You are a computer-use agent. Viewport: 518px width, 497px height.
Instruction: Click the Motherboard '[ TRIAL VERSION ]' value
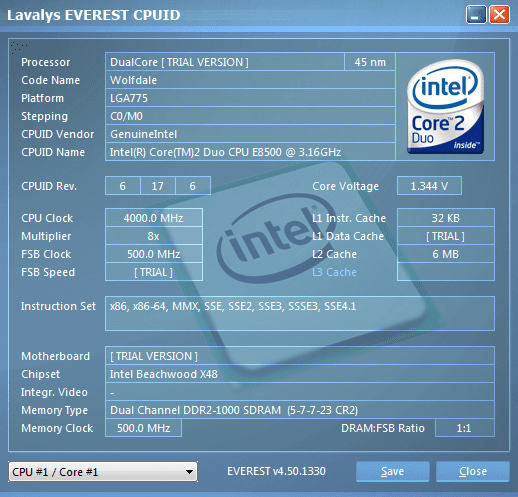(x=300, y=356)
